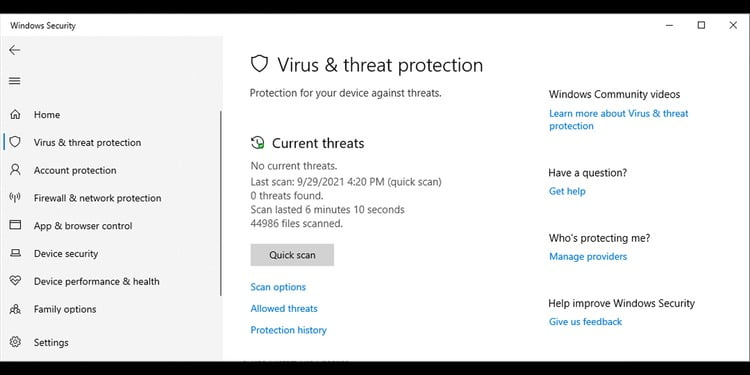Open the hamburger navigation menu
Viewport: 750px width, 375px height.
coord(15,81)
